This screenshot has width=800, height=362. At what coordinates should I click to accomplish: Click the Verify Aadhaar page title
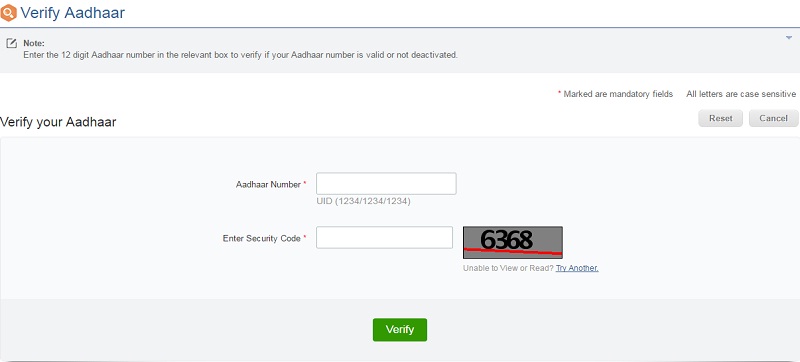(72, 13)
